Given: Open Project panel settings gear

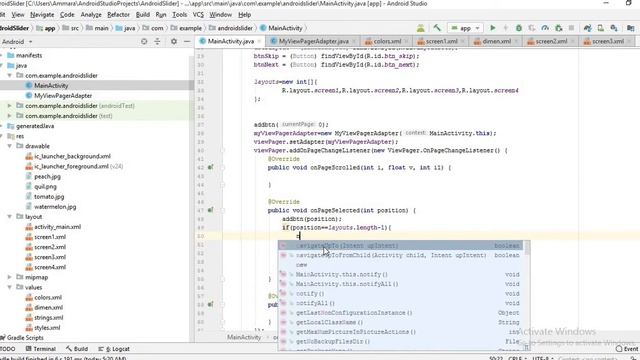Looking at the screenshot, I should tap(174, 41).
